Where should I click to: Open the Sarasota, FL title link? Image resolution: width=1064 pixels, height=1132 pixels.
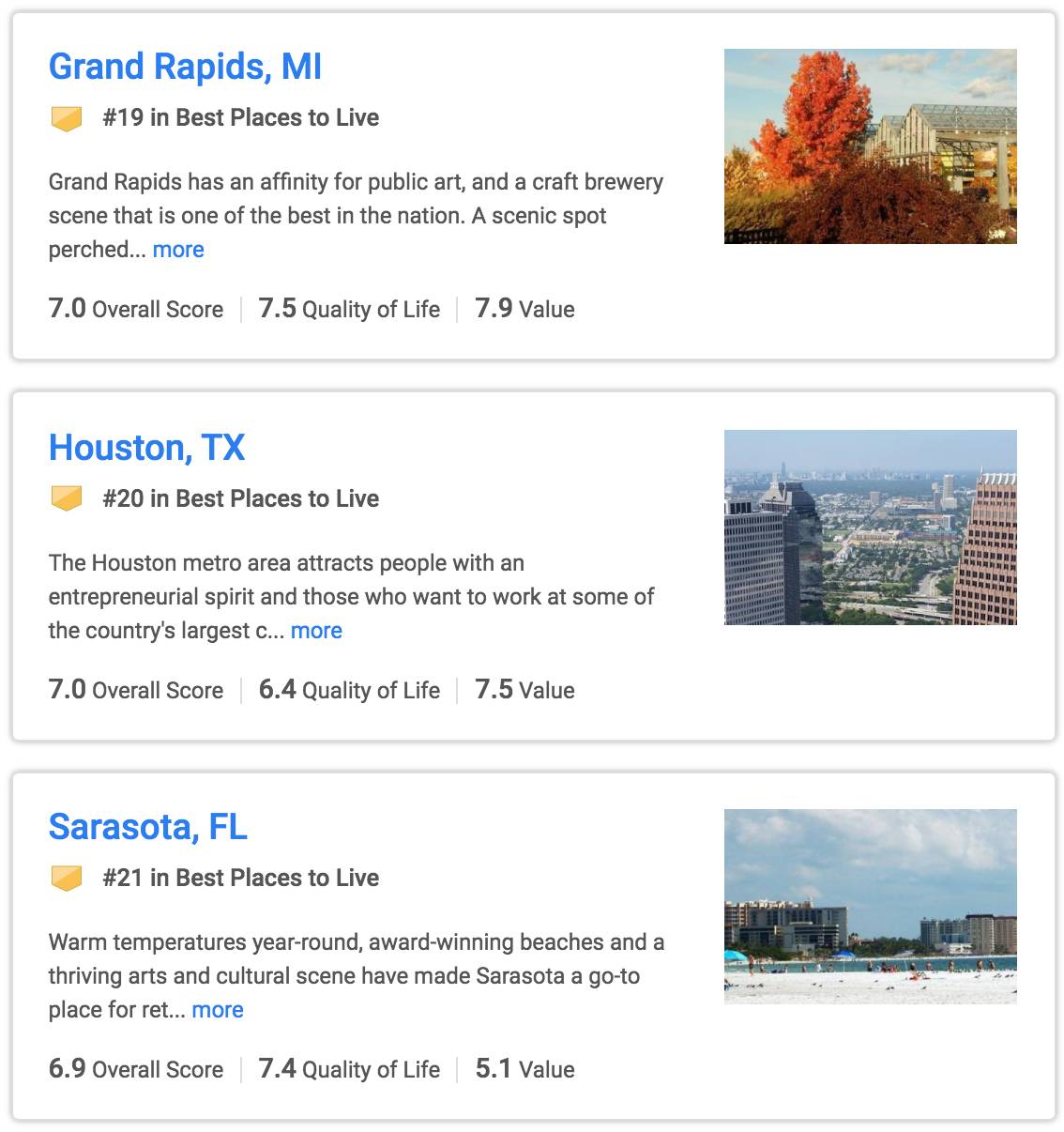pyautogui.click(x=147, y=827)
